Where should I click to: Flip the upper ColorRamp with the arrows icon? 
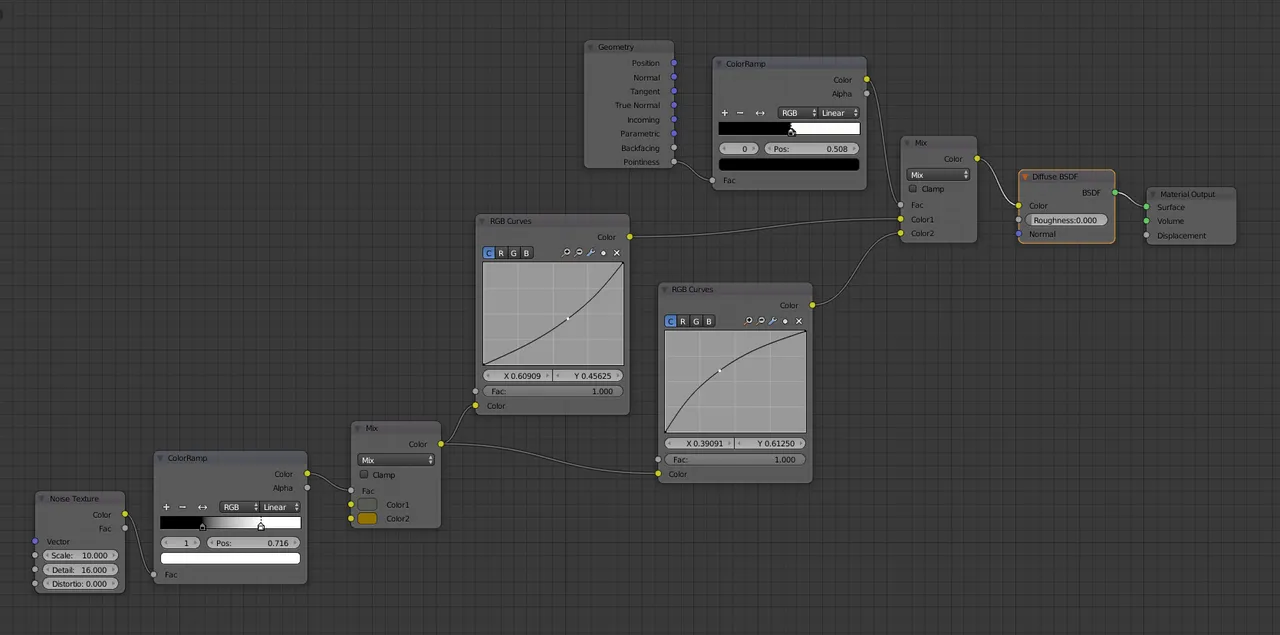pos(760,113)
